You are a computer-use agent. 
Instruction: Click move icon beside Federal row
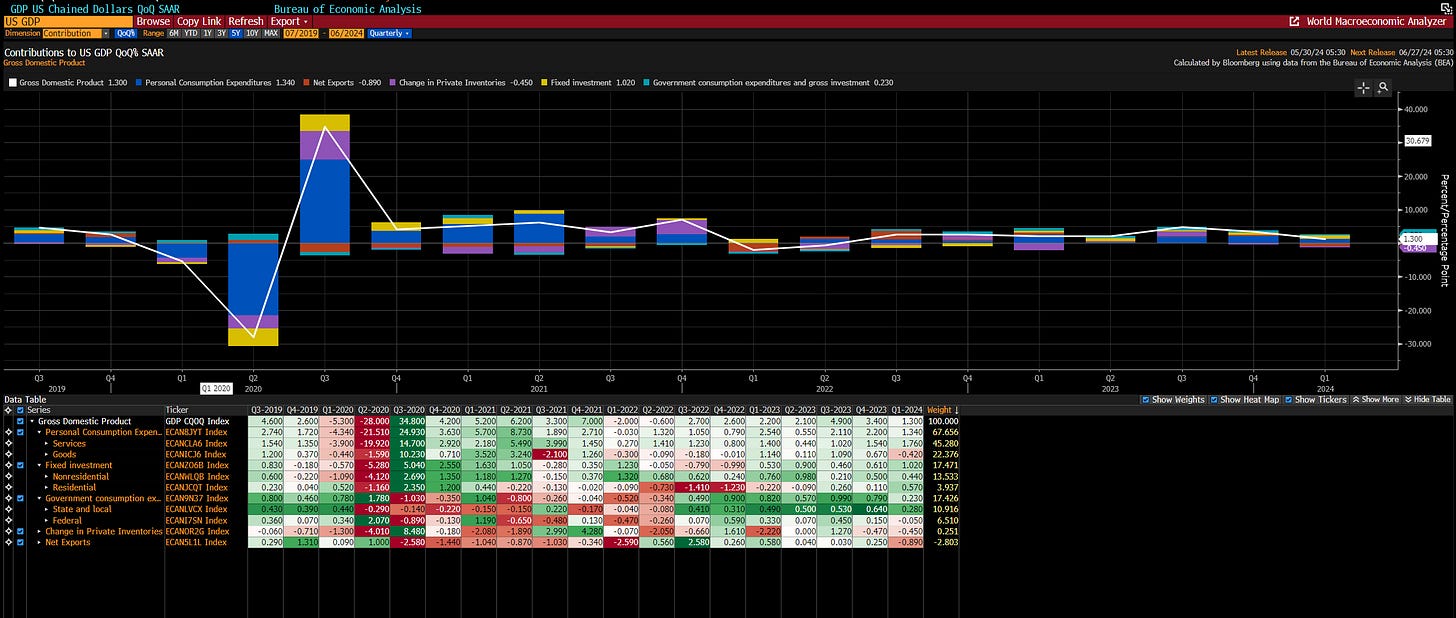click(8, 520)
